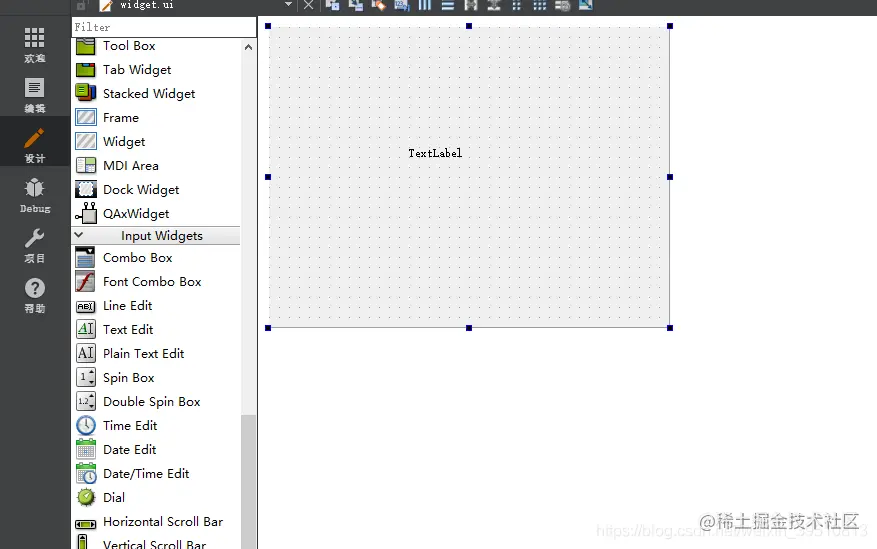
Task: Select the Widget container icon
Action: (86, 141)
